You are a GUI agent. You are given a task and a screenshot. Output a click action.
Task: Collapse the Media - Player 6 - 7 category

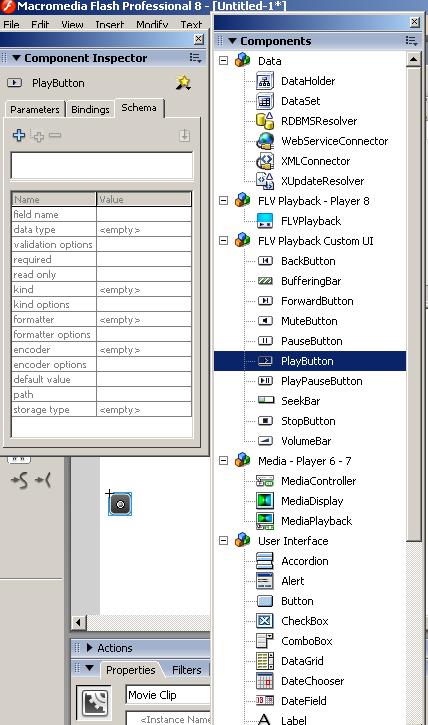(224, 461)
